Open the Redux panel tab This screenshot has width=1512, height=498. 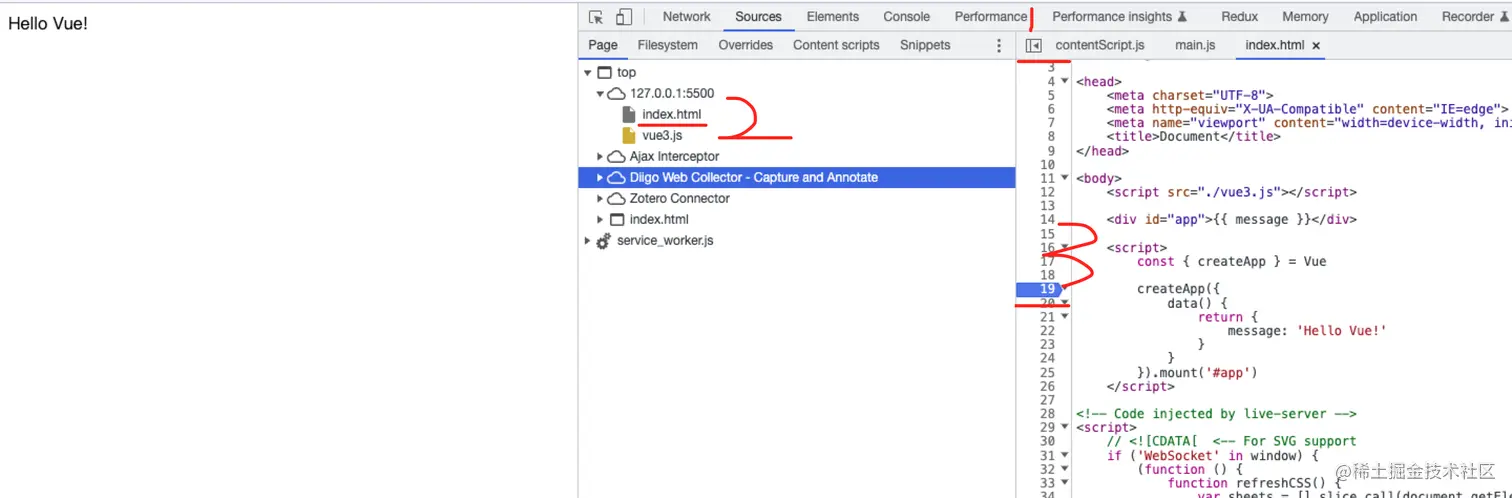[x=1239, y=17]
